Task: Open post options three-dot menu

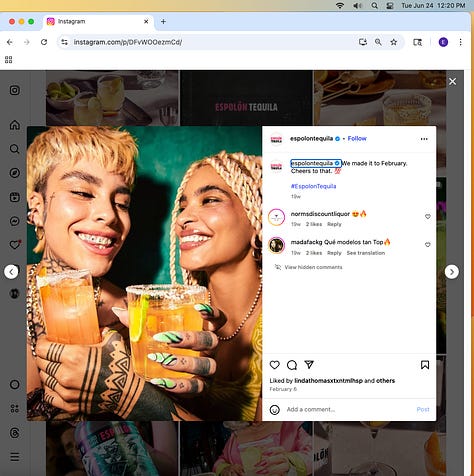Action: point(424,139)
